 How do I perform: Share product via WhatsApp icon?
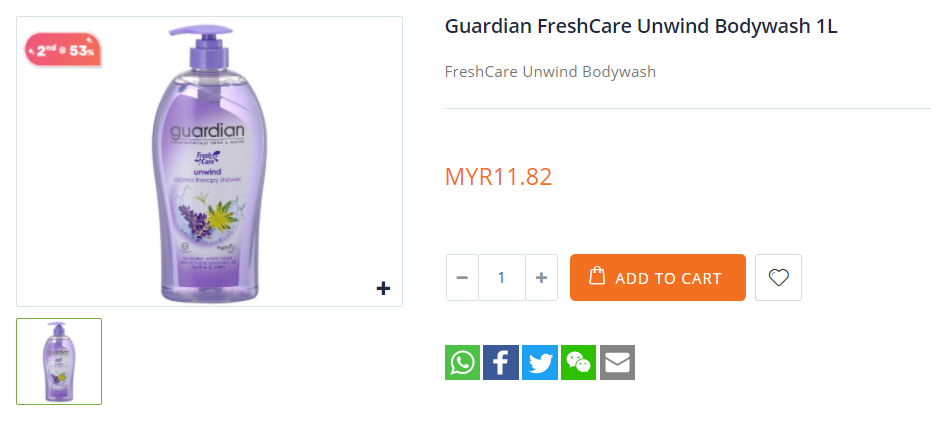point(462,362)
